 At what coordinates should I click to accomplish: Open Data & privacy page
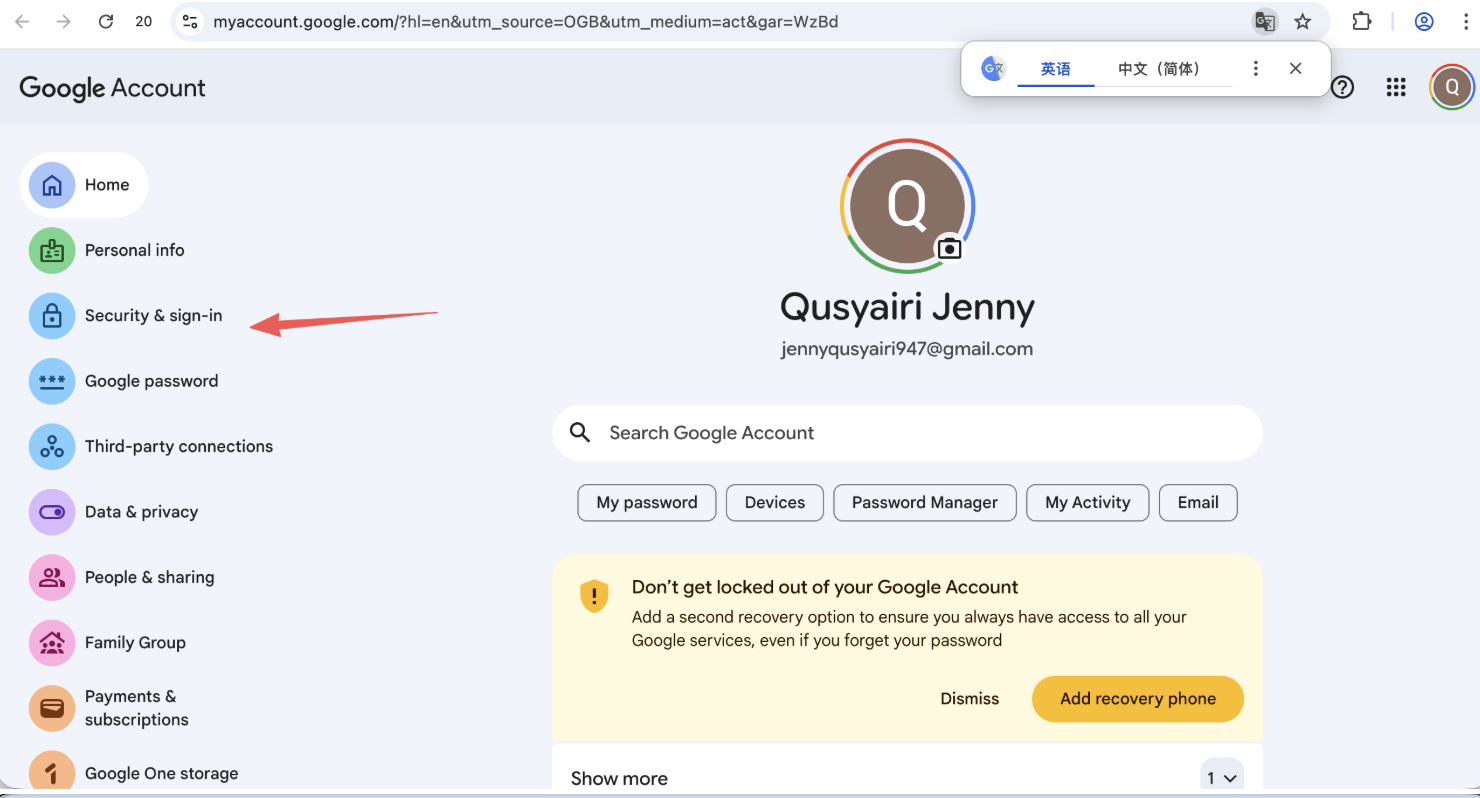coord(142,512)
